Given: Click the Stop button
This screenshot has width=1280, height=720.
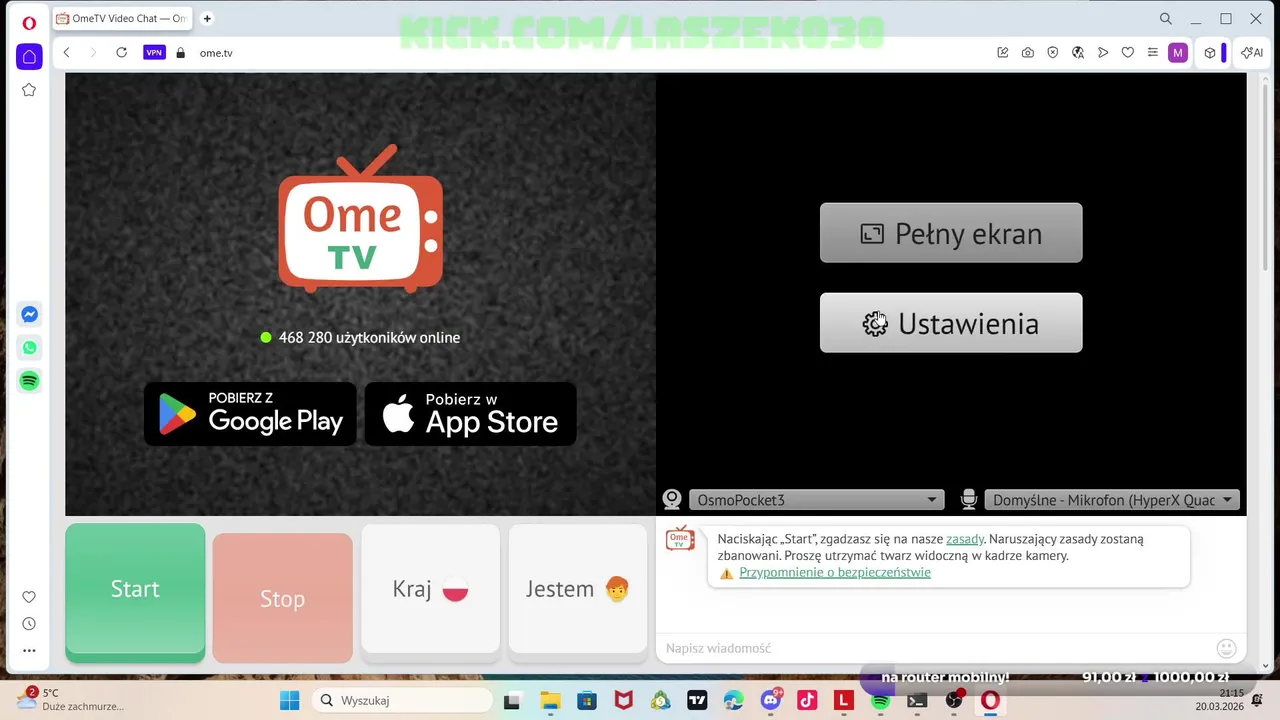Looking at the screenshot, I should coord(282,598).
